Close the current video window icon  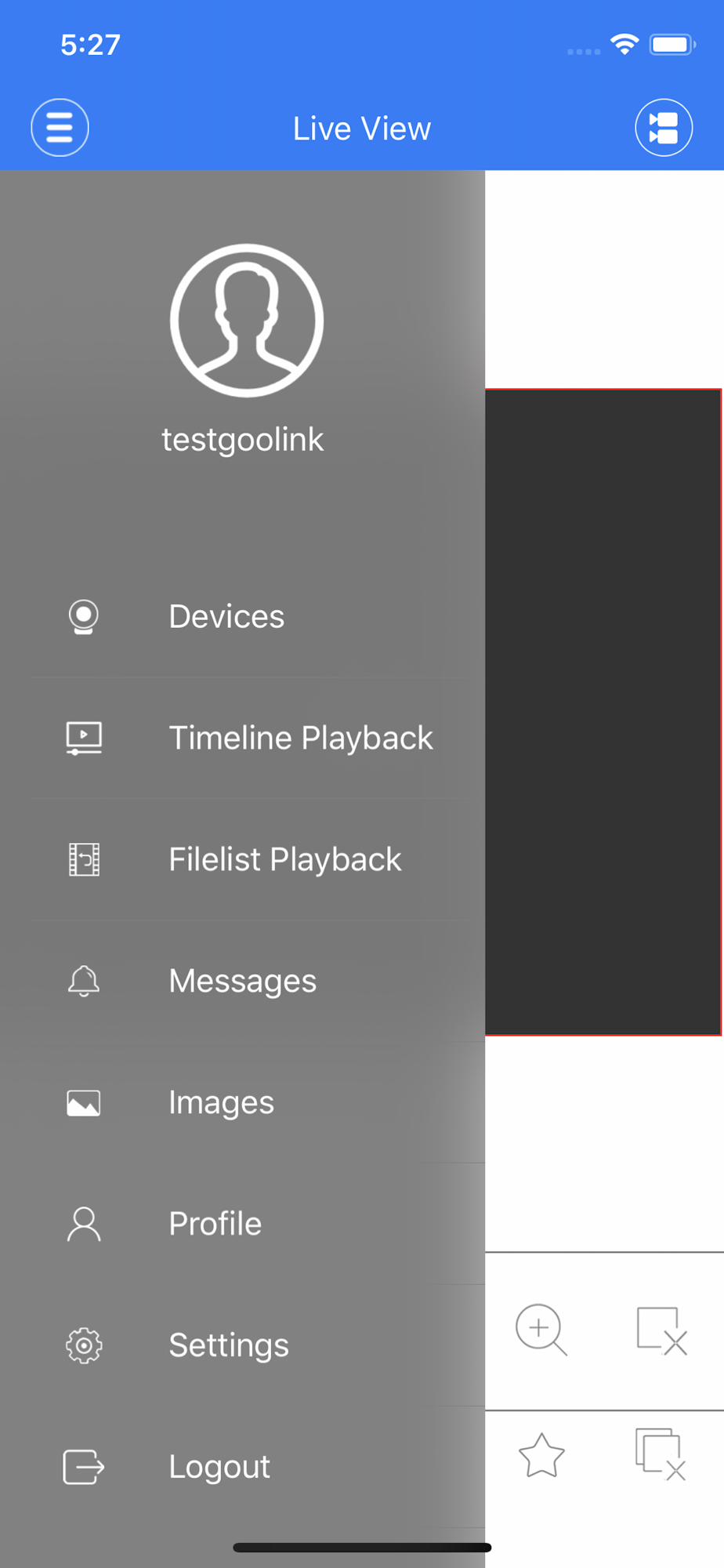pyautogui.click(x=662, y=1330)
